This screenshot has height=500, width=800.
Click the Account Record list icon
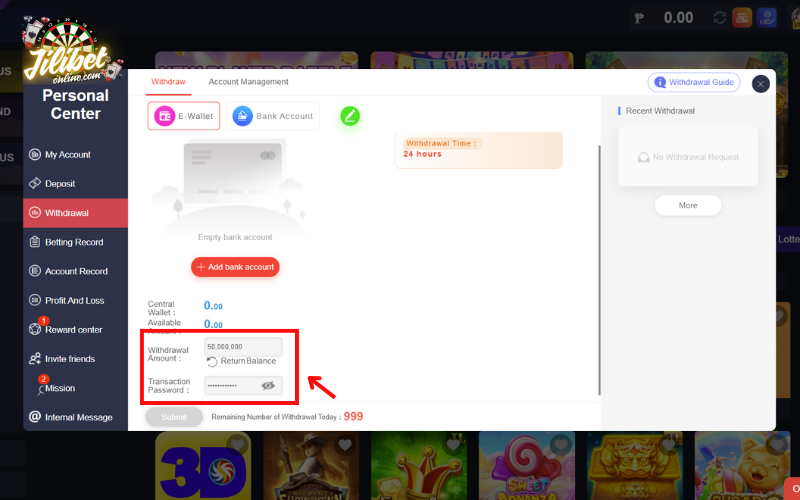pos(35,271)
